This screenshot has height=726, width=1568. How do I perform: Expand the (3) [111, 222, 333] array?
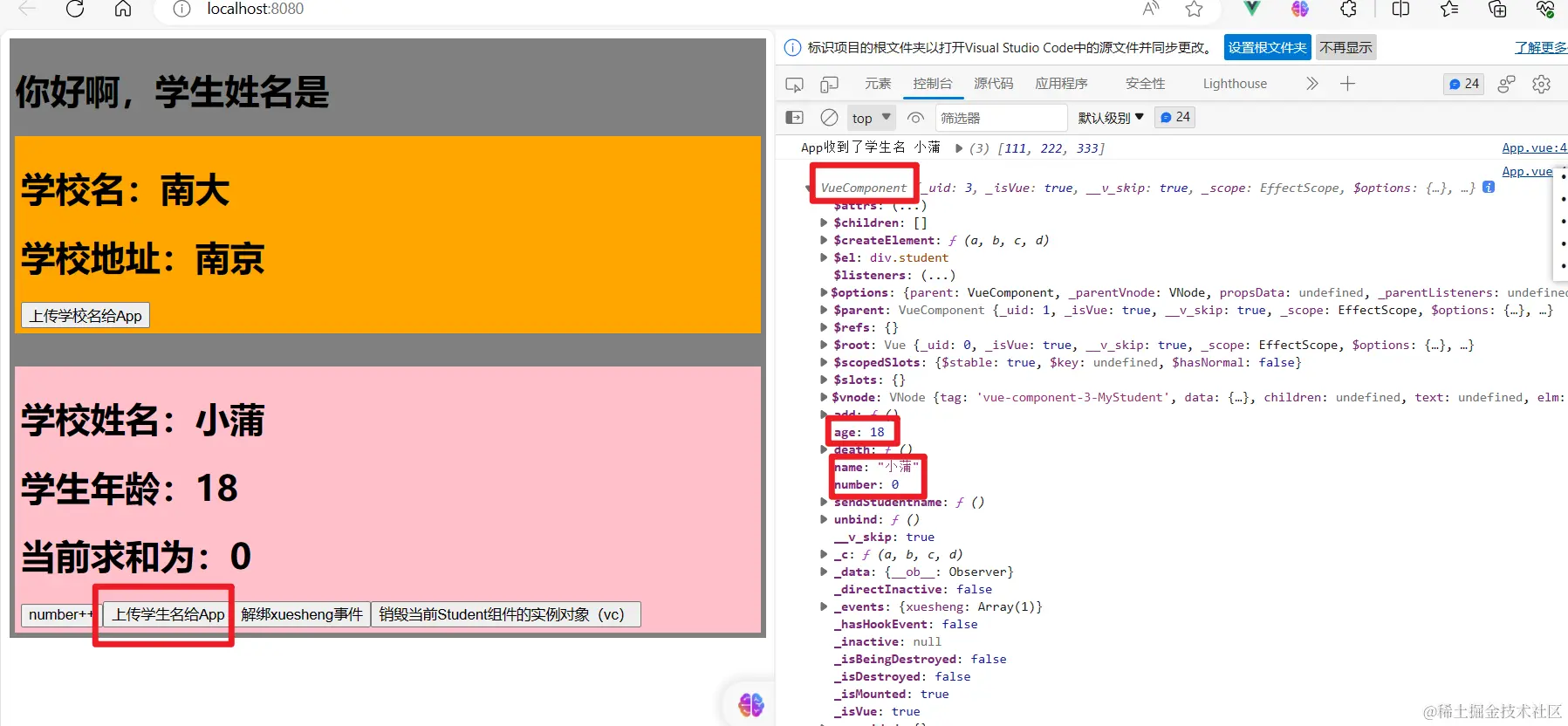tap(959, 148)
